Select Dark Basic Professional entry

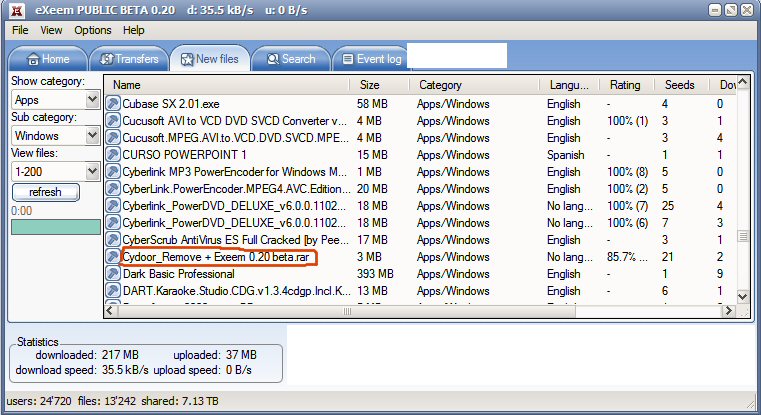(x=179, y=274)
